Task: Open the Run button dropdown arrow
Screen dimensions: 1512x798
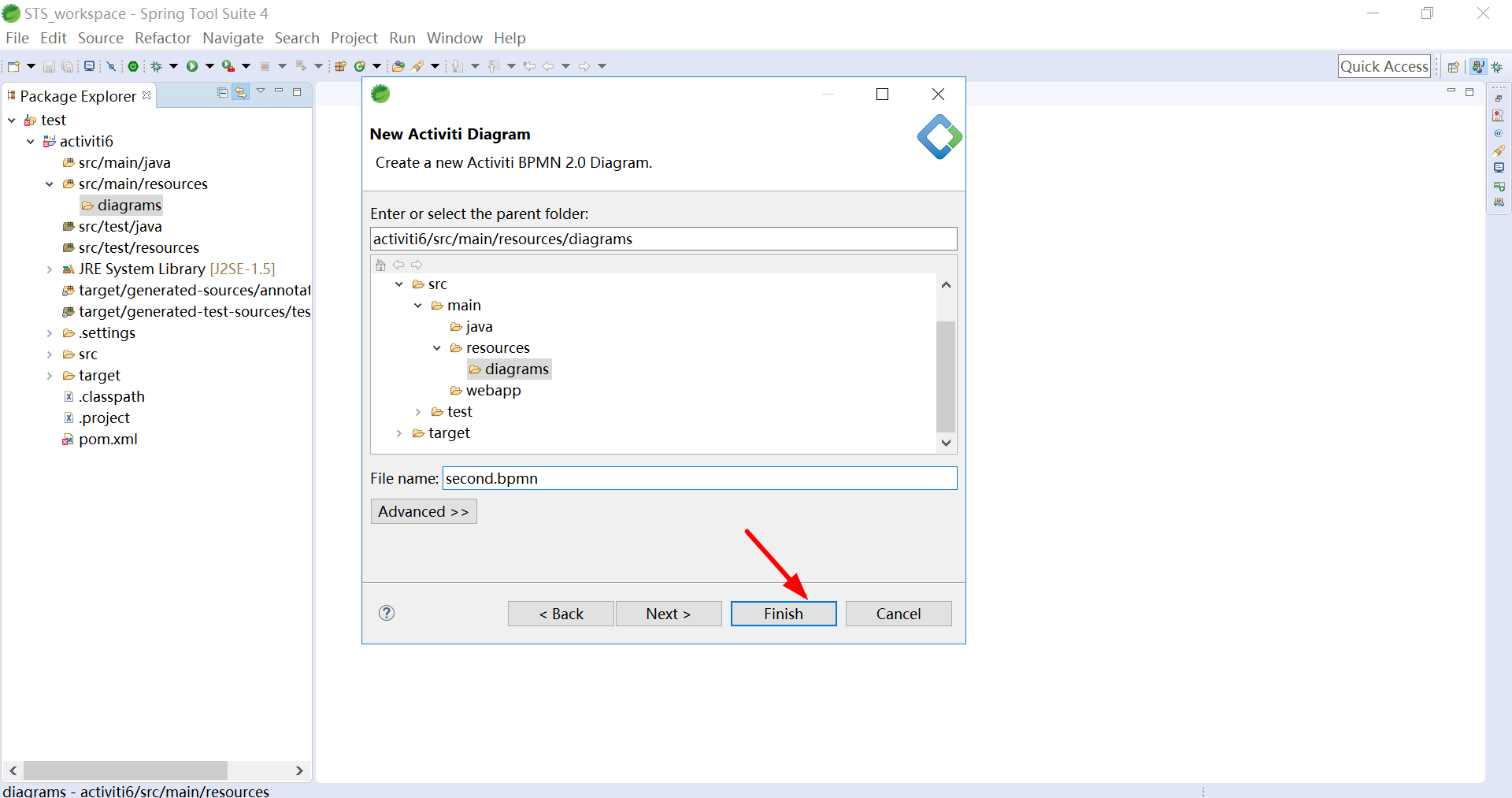Action: click(210, 66)
